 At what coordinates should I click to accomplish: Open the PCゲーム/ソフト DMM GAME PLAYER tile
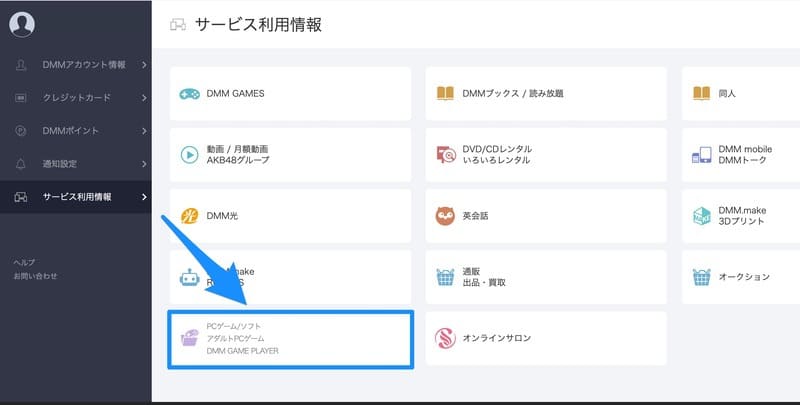(291, 339)
